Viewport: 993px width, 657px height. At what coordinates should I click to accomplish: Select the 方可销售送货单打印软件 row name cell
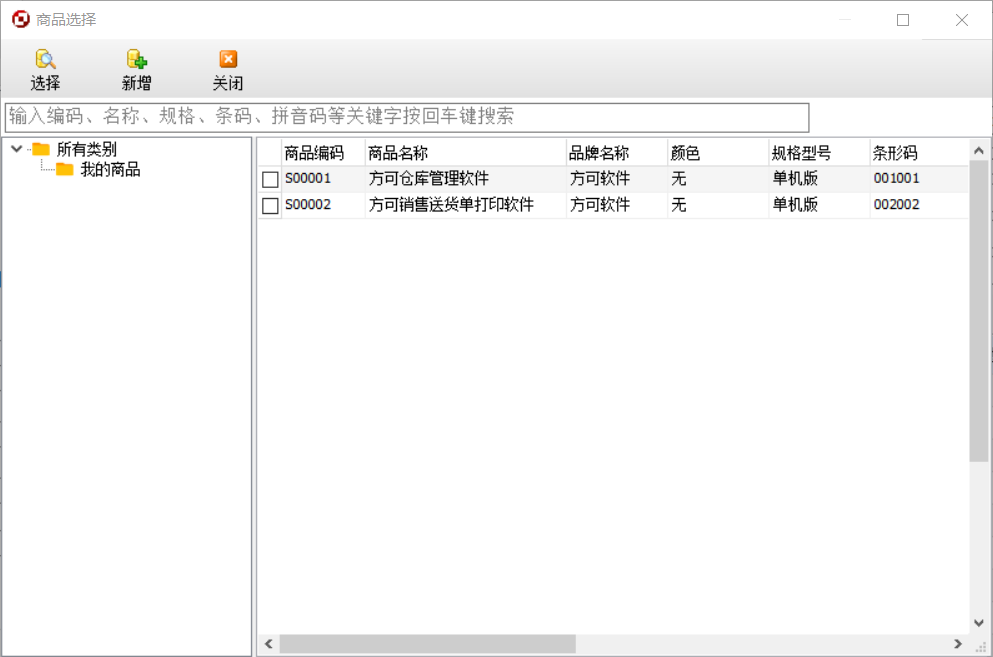pos(451,205)
